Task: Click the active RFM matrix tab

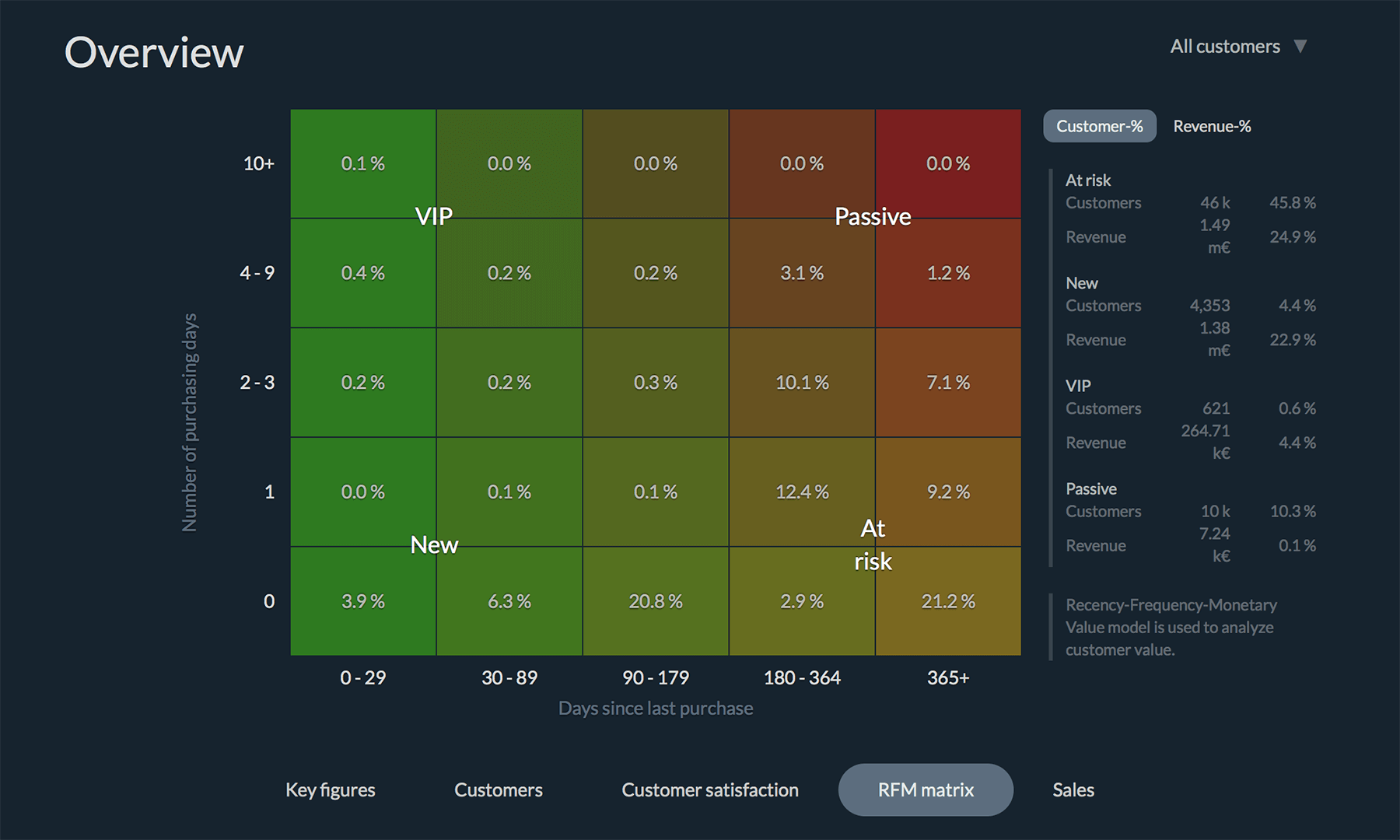Action: point(925,789)
